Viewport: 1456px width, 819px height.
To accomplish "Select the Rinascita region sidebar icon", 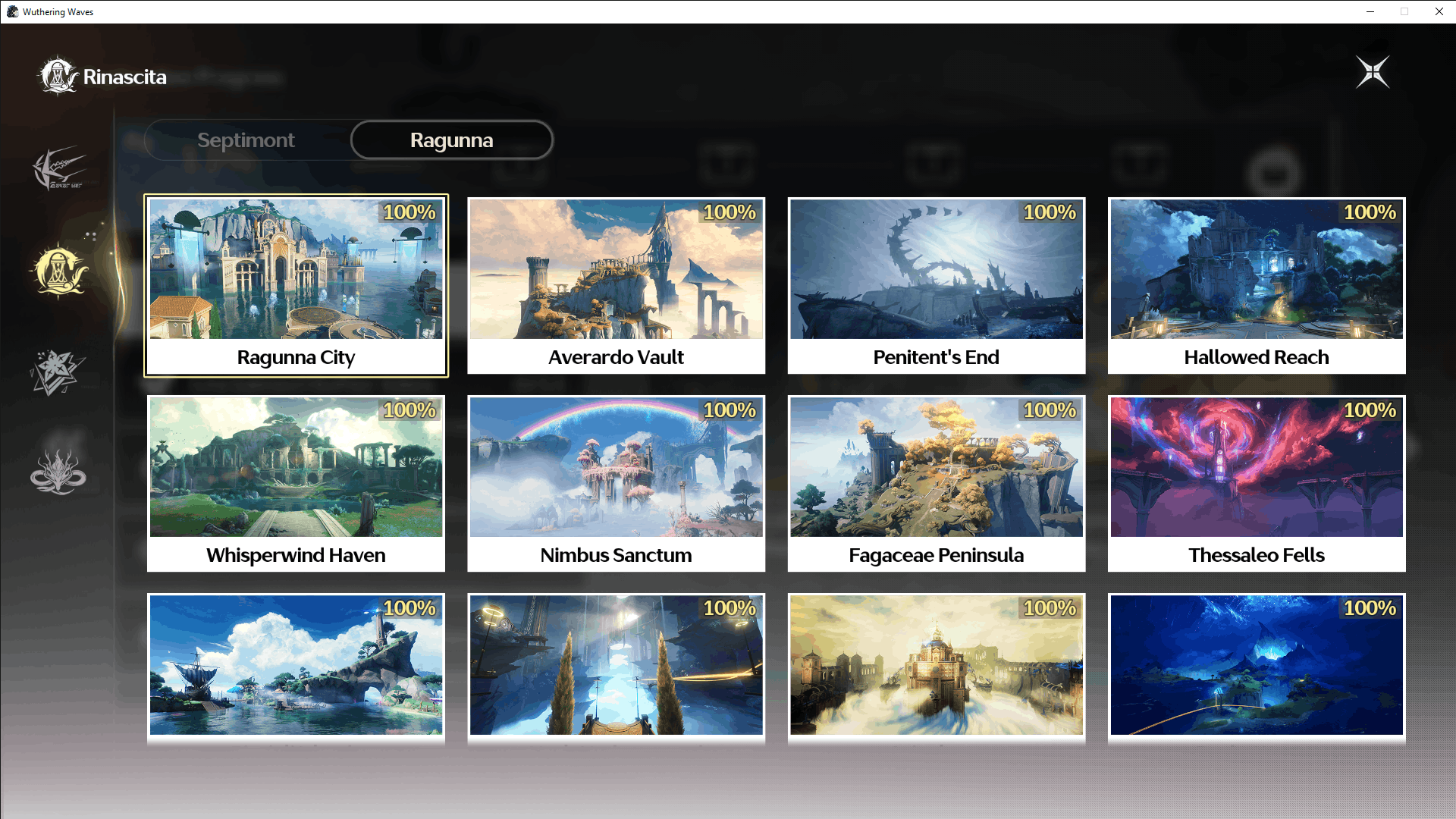I will (58, 271).
